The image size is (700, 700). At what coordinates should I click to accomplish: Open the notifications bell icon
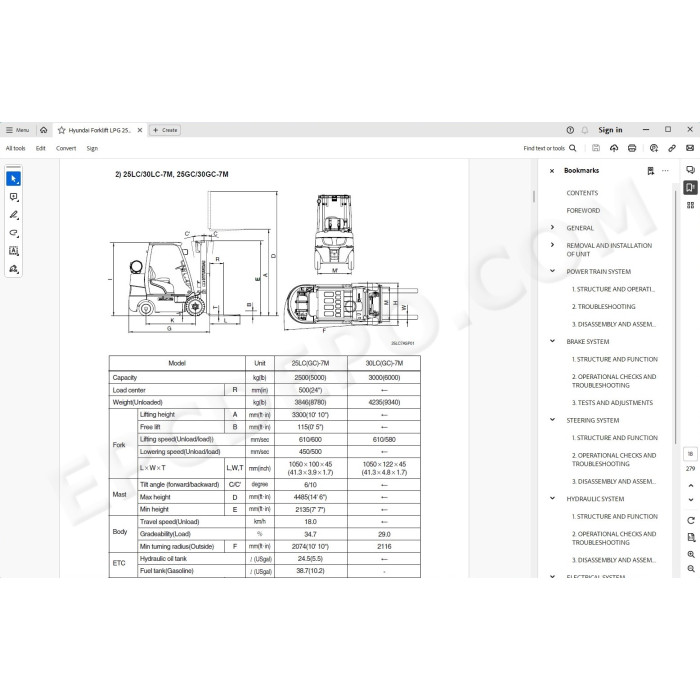tap(585, 130)
